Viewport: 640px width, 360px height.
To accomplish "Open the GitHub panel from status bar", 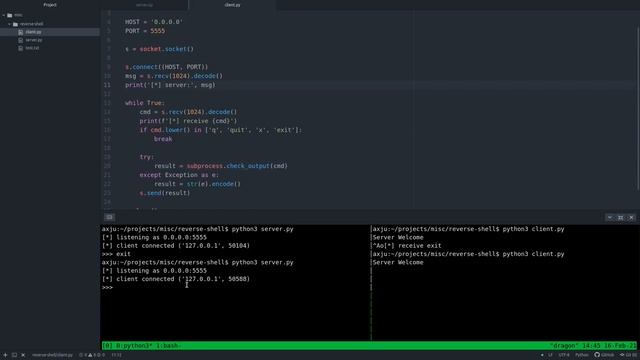I will click(x=604, y=355).
